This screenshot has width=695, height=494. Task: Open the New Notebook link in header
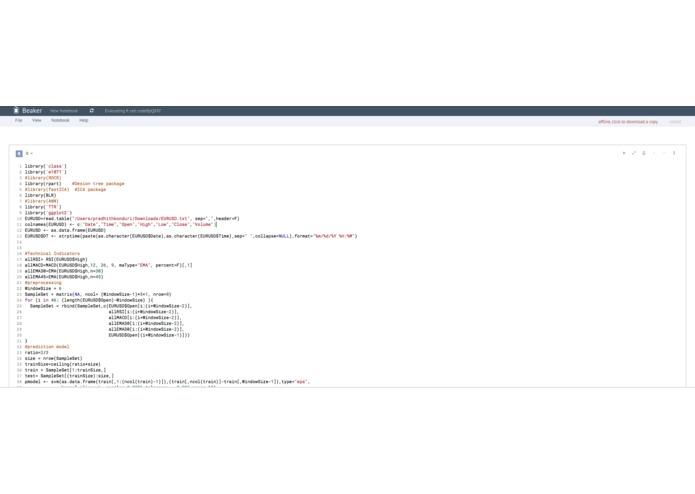64,111
